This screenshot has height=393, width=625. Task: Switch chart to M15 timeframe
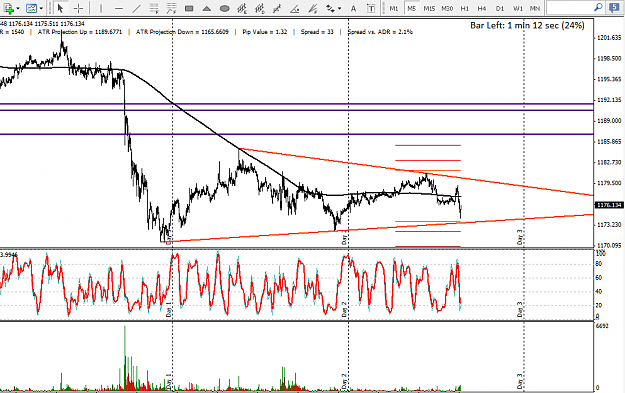[429, 8]
